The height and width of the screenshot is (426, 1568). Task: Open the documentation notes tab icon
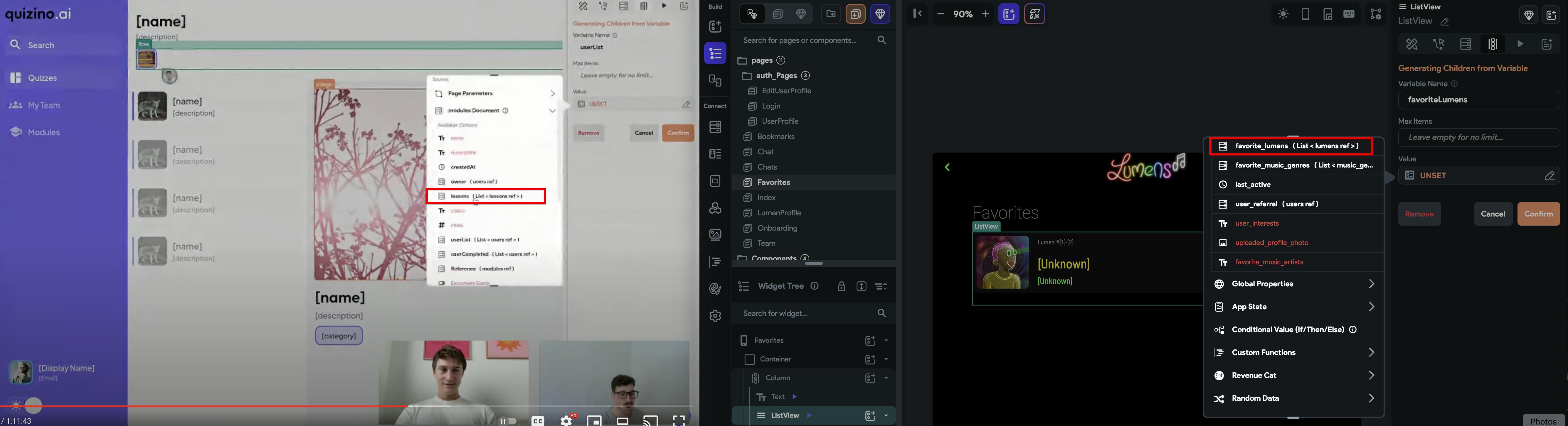pyautogui.click(x=1547, y=44)
